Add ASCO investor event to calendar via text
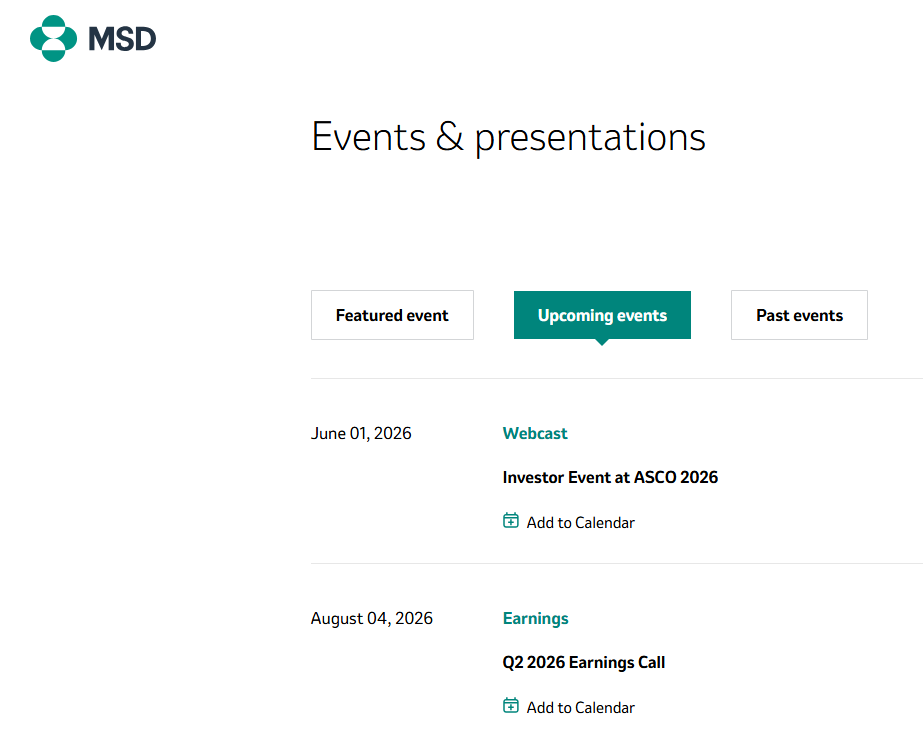Image resolution: width=923 pixels, height=743 pixels. tap(580, 523)
